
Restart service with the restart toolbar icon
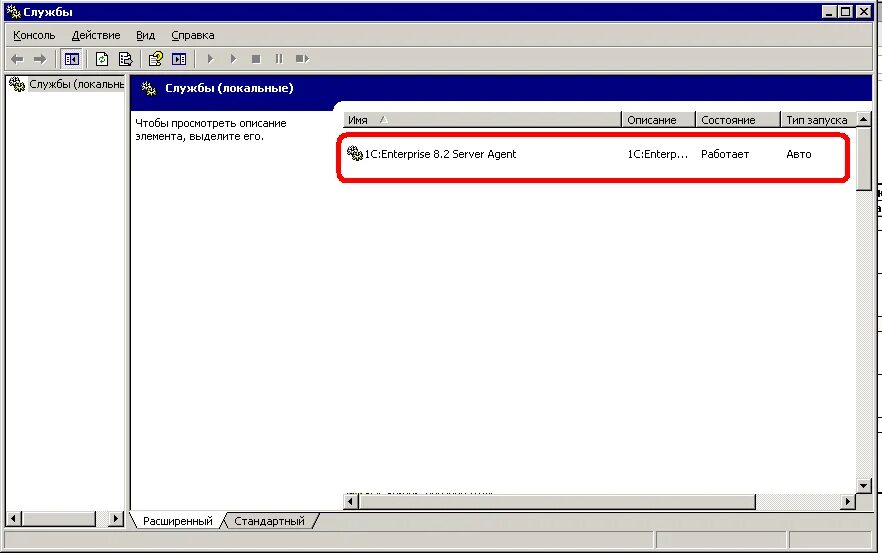pos(303,59)
